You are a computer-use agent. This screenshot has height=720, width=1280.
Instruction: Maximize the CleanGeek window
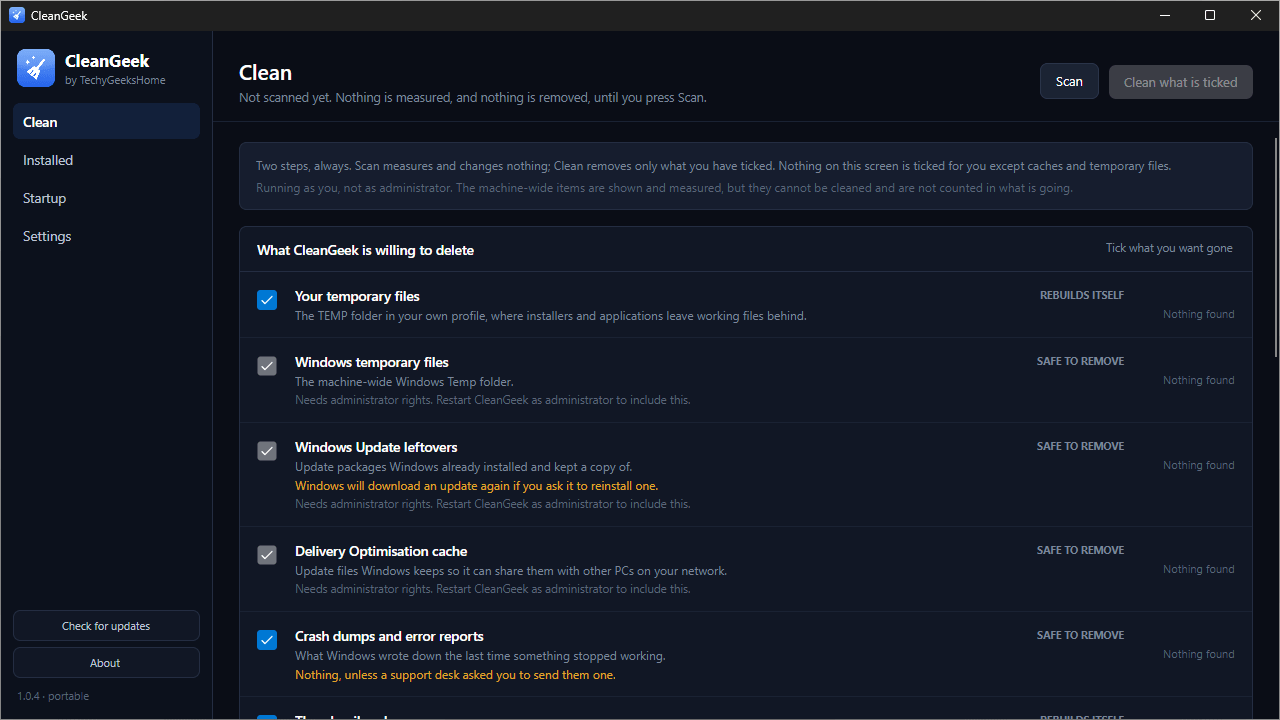click(x=1210, y=15)
